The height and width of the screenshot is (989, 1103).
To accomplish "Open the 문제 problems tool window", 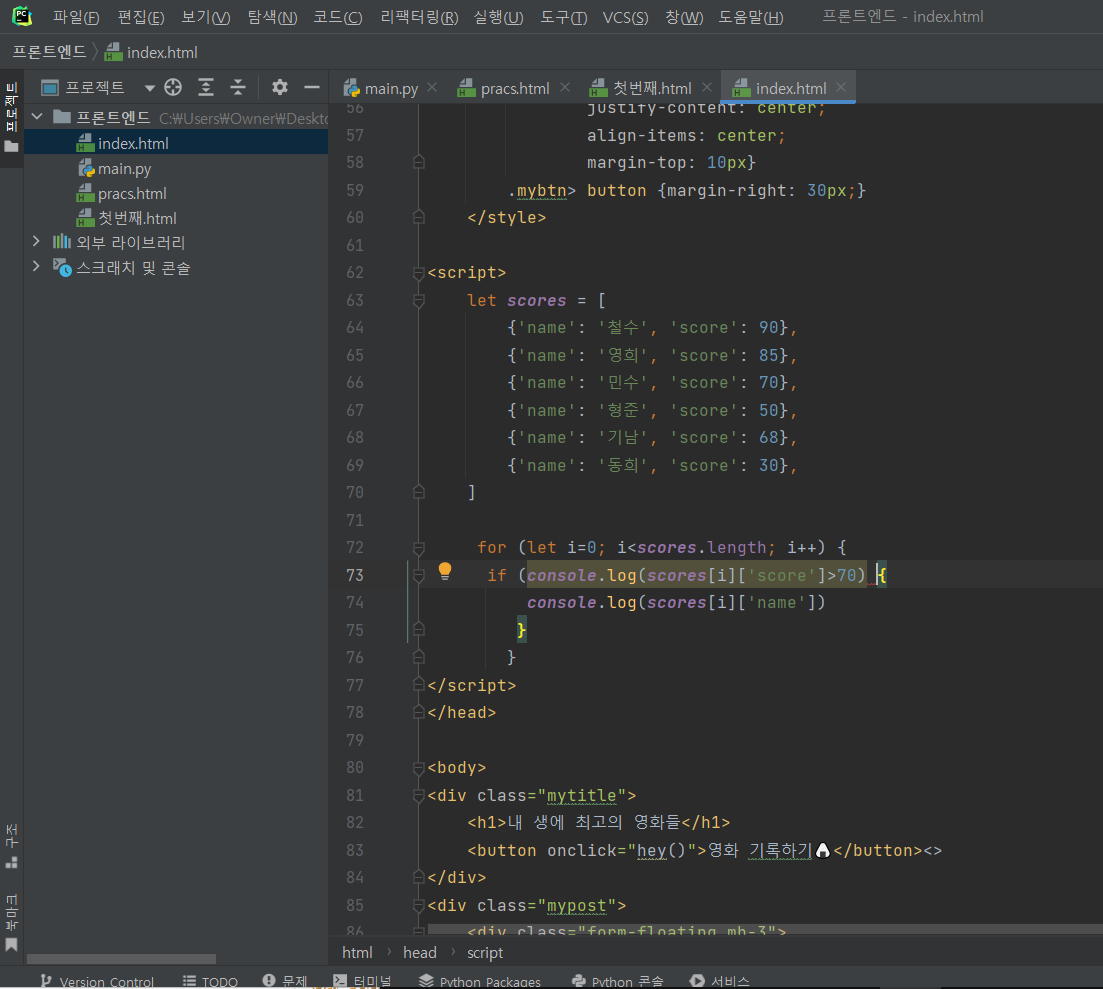I will pos(286,981).
